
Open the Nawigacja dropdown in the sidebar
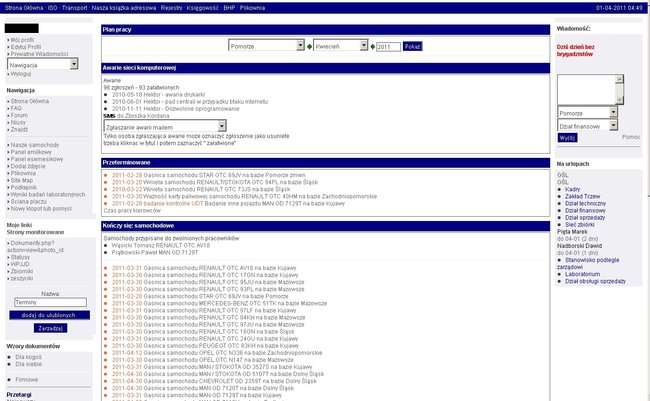(42, 63)
